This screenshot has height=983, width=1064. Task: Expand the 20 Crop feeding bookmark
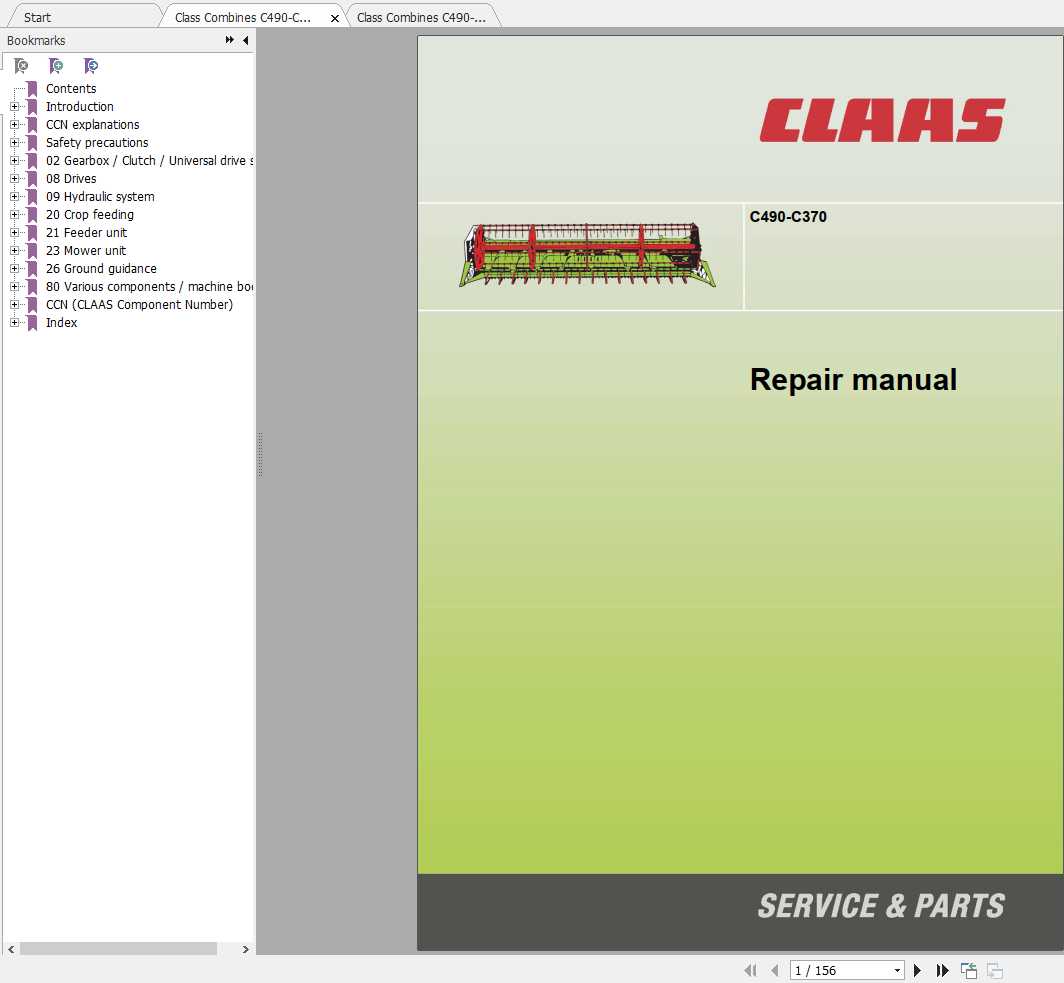[14, 214]
